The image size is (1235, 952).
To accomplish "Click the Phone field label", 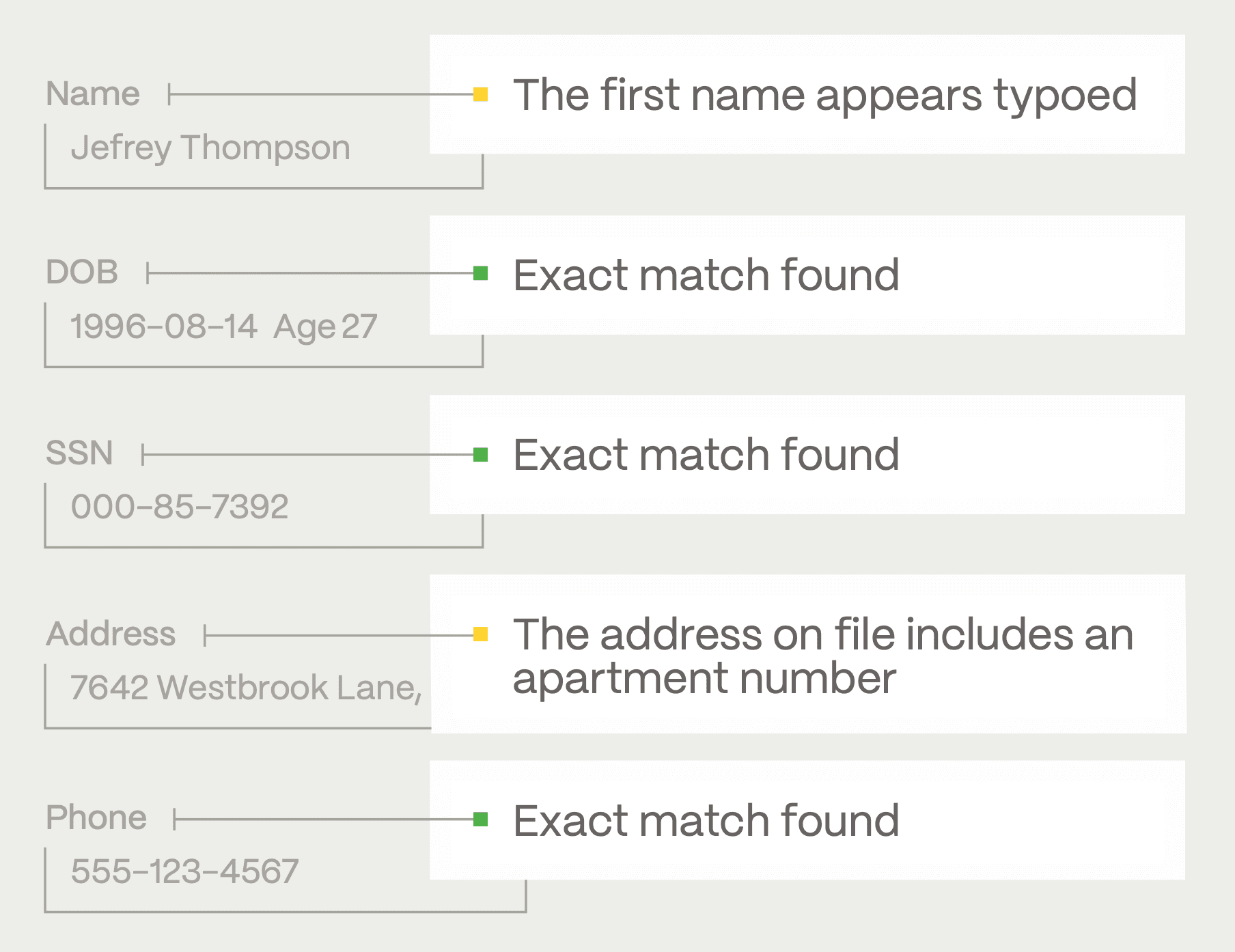I will coord(96,817).
